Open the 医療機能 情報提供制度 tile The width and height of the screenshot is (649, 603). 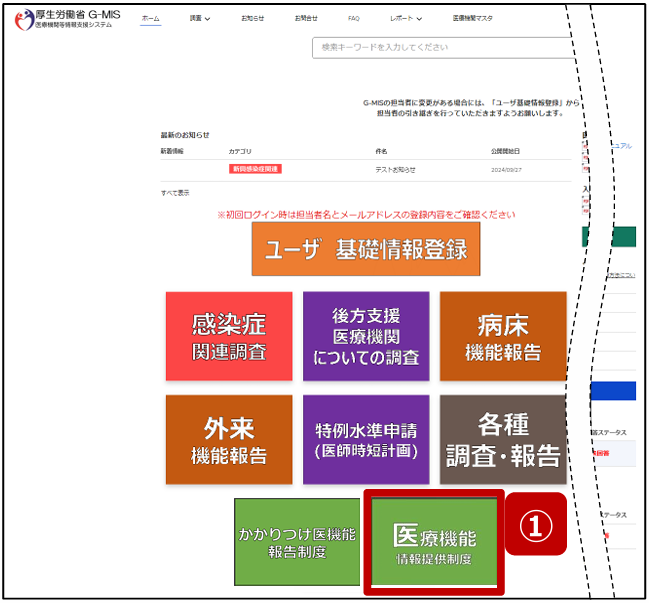tap(434, 541)
